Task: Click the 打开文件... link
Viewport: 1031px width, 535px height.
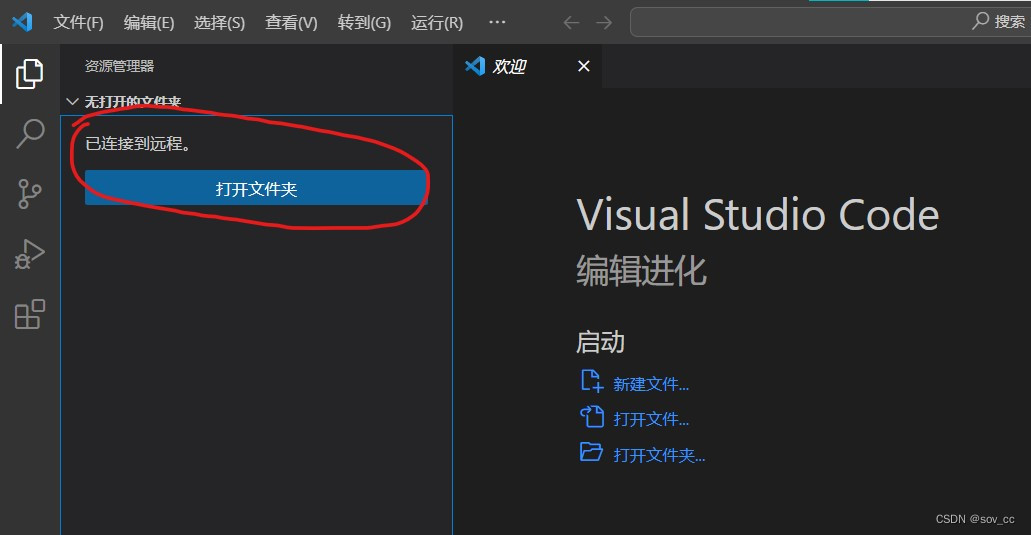Action: coord(651,419)
